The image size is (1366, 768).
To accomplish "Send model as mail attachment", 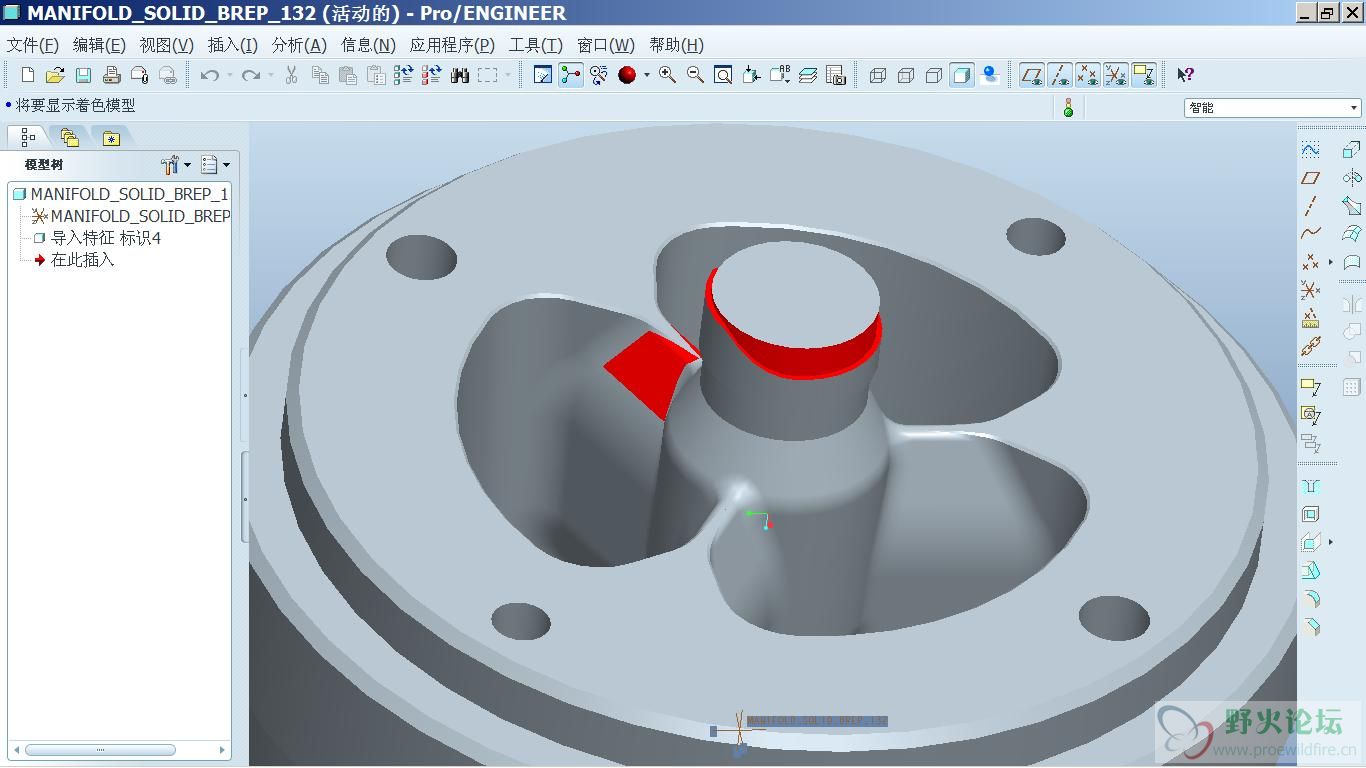I will (x=139, y=75).
